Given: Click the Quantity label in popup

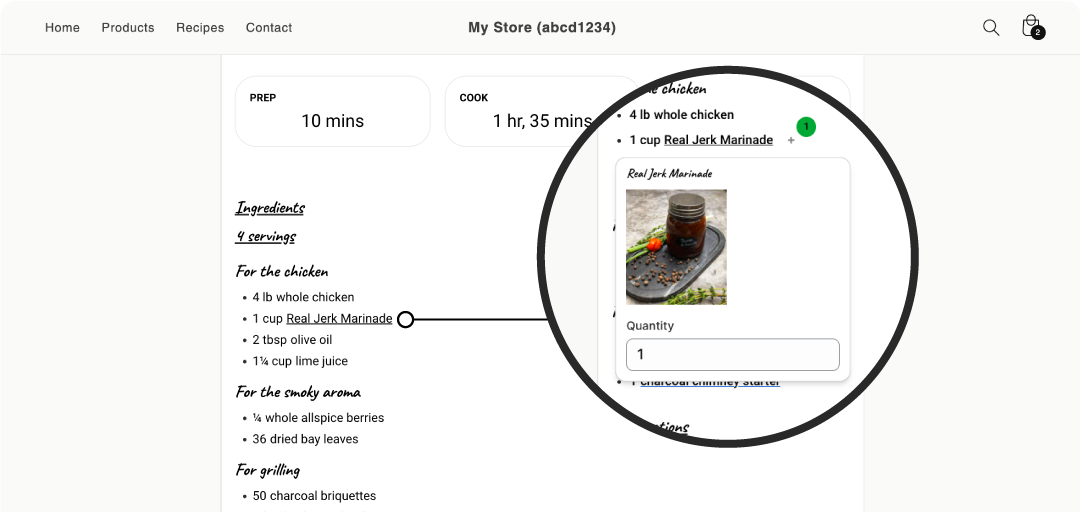Looking at the screenshot, I should pos(650,326).
